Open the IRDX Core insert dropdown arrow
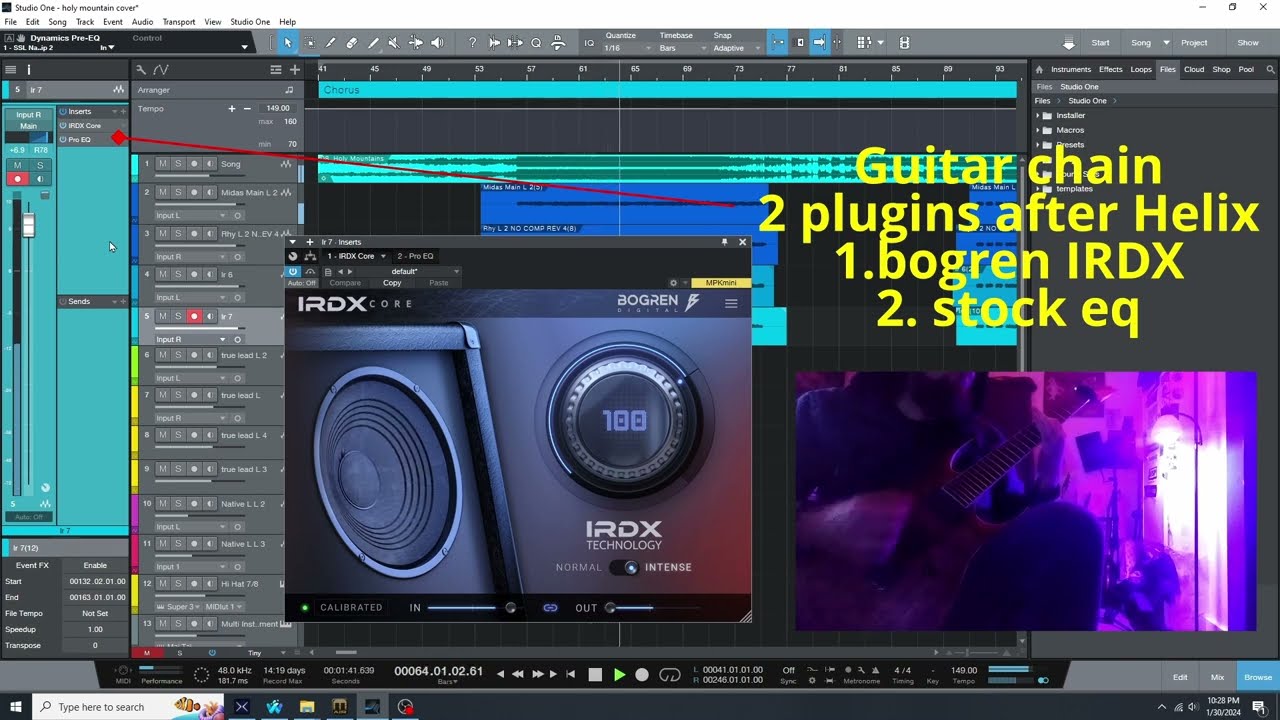The height and width of the screenshot is (720, 1280). (x=383, y=256)
